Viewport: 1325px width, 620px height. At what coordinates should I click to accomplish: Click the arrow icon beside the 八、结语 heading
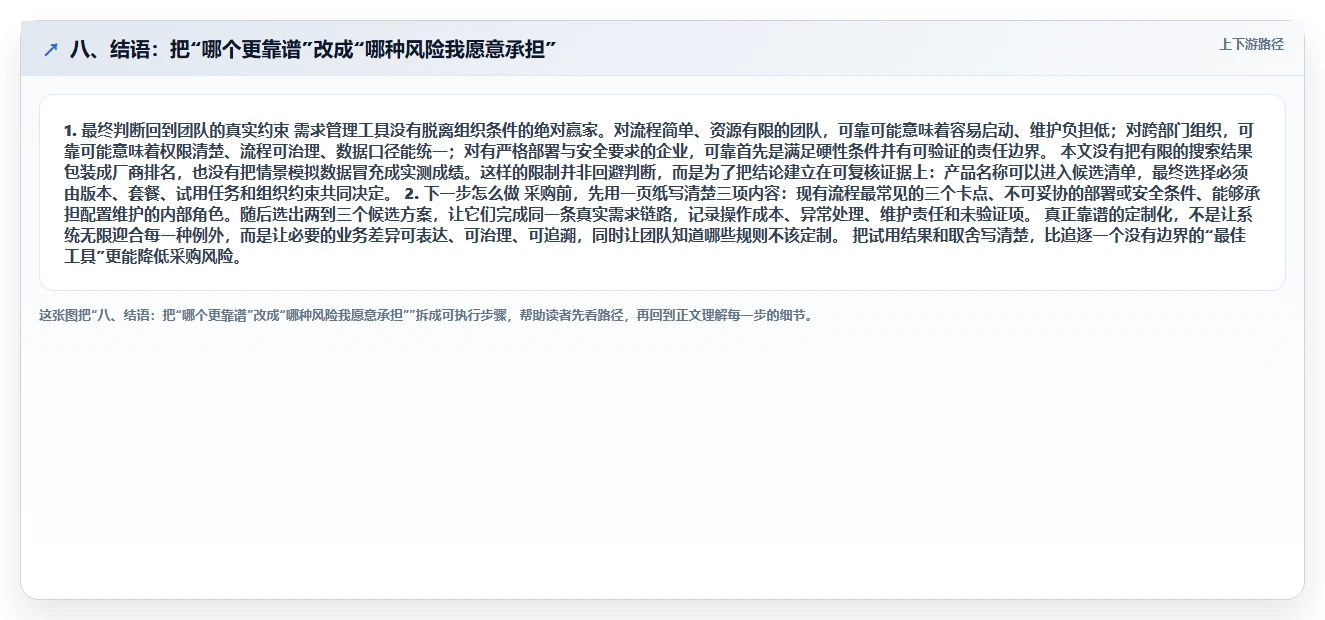pos(51,49)
